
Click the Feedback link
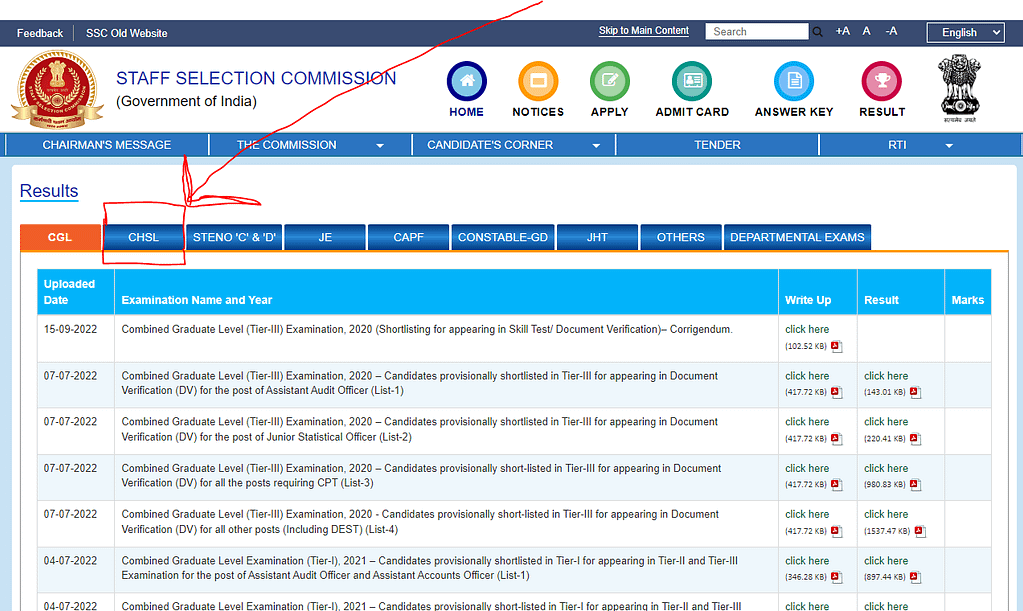pos(40,33)
